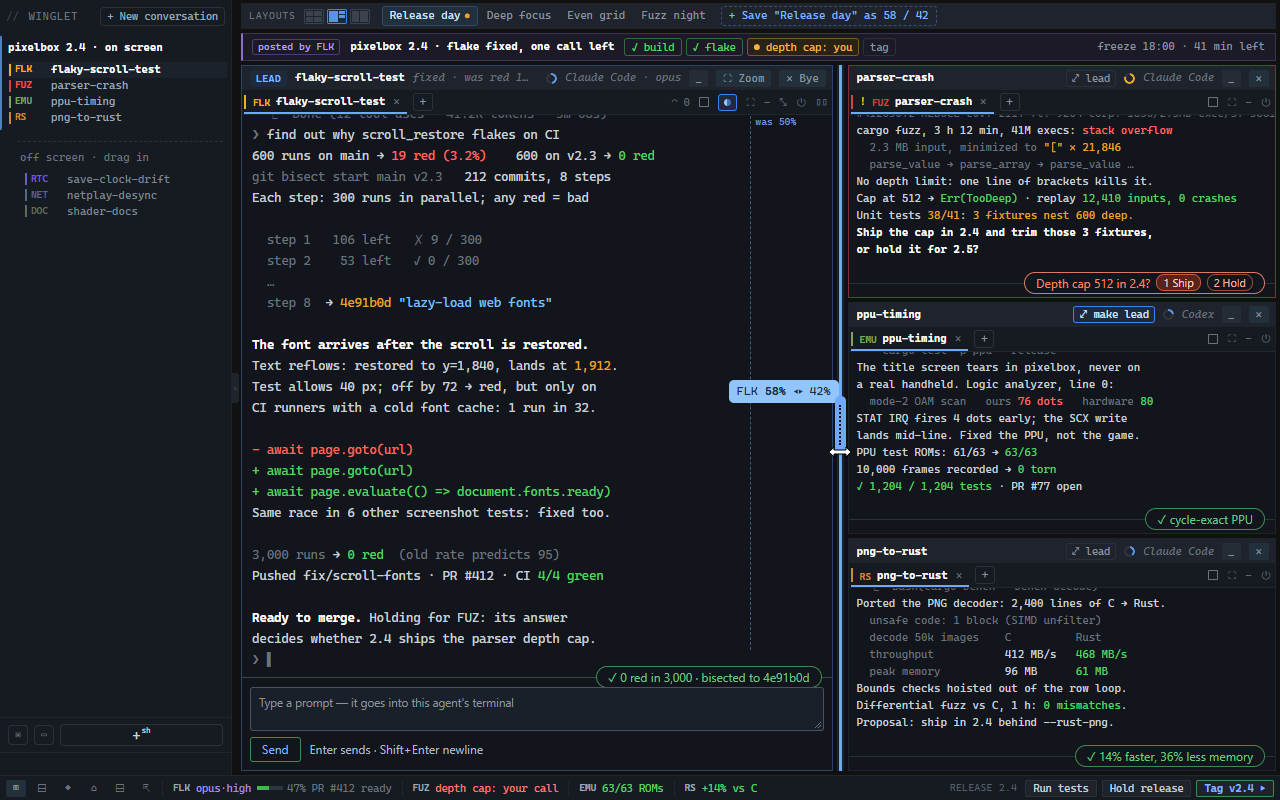Toggle the square checkbox in flaky-scroll-test toolbar
This screenshot has width=1280, height=800.
(704, 102)
